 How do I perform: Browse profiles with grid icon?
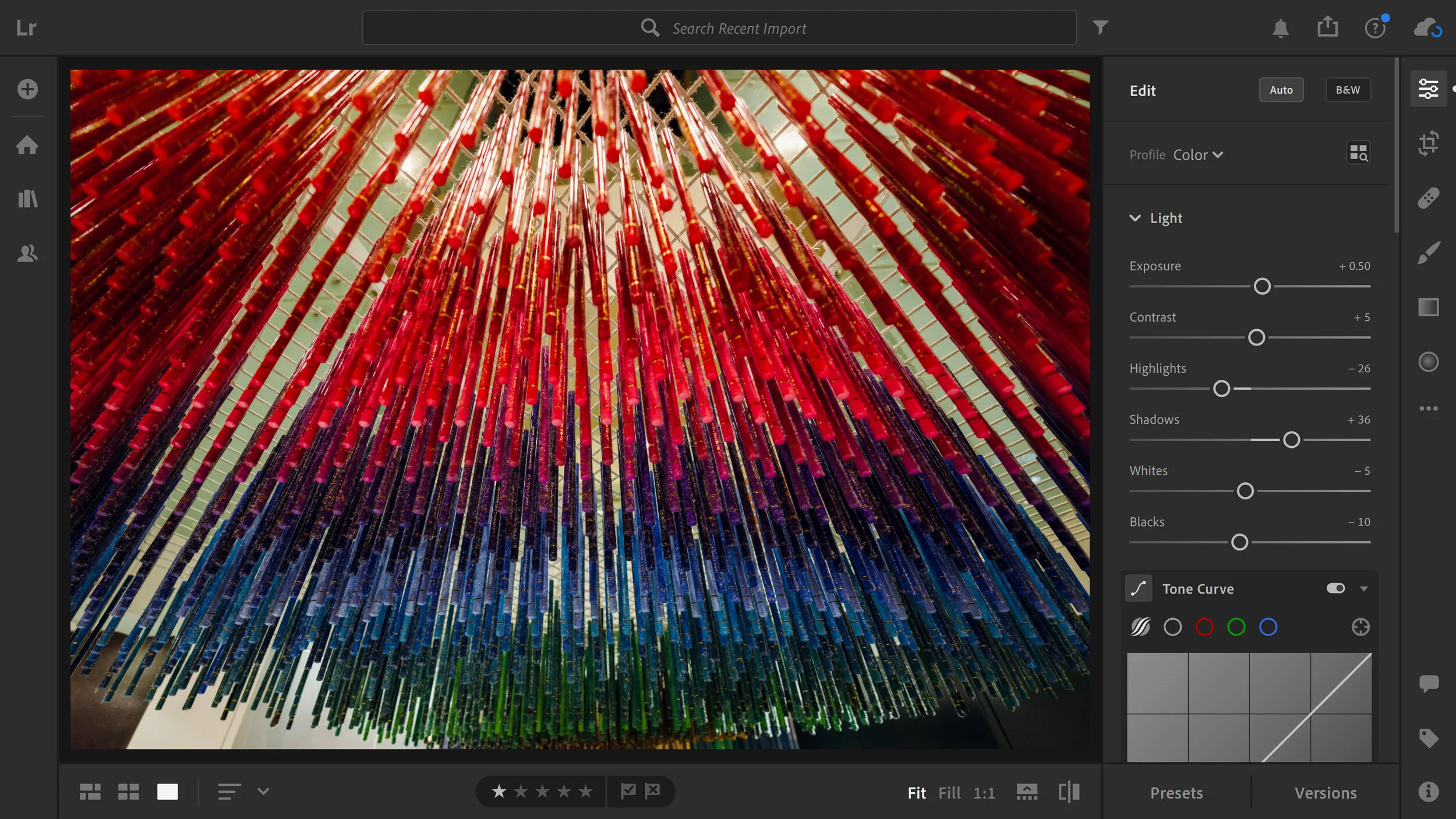click(1358, 153)
